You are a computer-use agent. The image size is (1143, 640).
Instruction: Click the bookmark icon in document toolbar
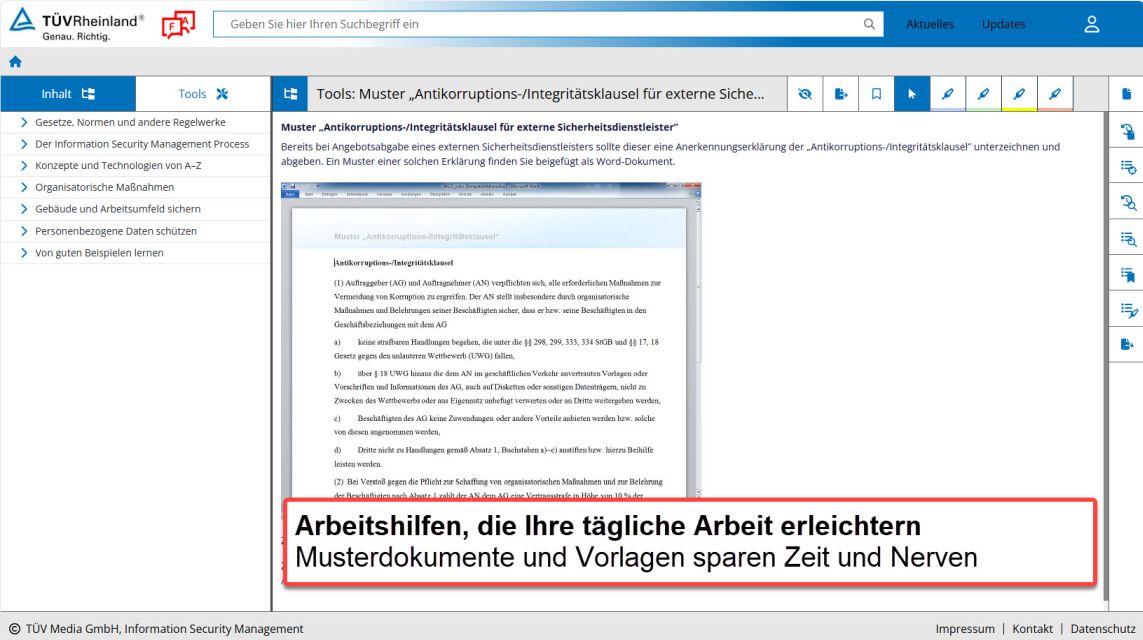tap(876, 94)
